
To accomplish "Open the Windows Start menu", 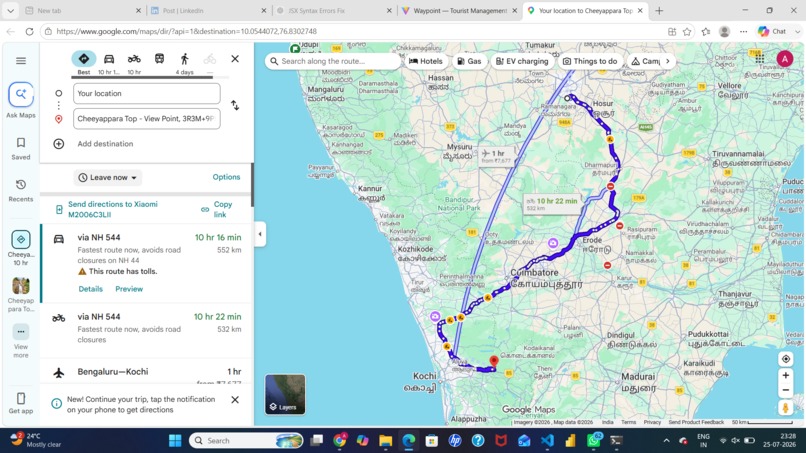I will (175, 441).
